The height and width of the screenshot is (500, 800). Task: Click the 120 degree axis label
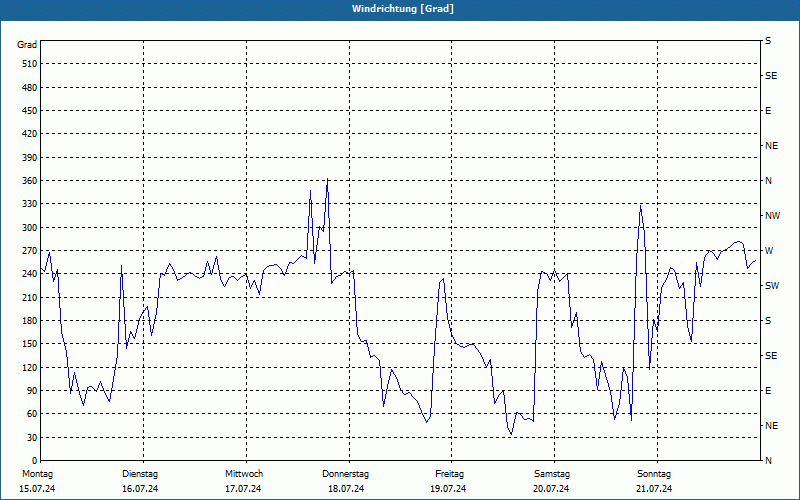coord(30,367)
